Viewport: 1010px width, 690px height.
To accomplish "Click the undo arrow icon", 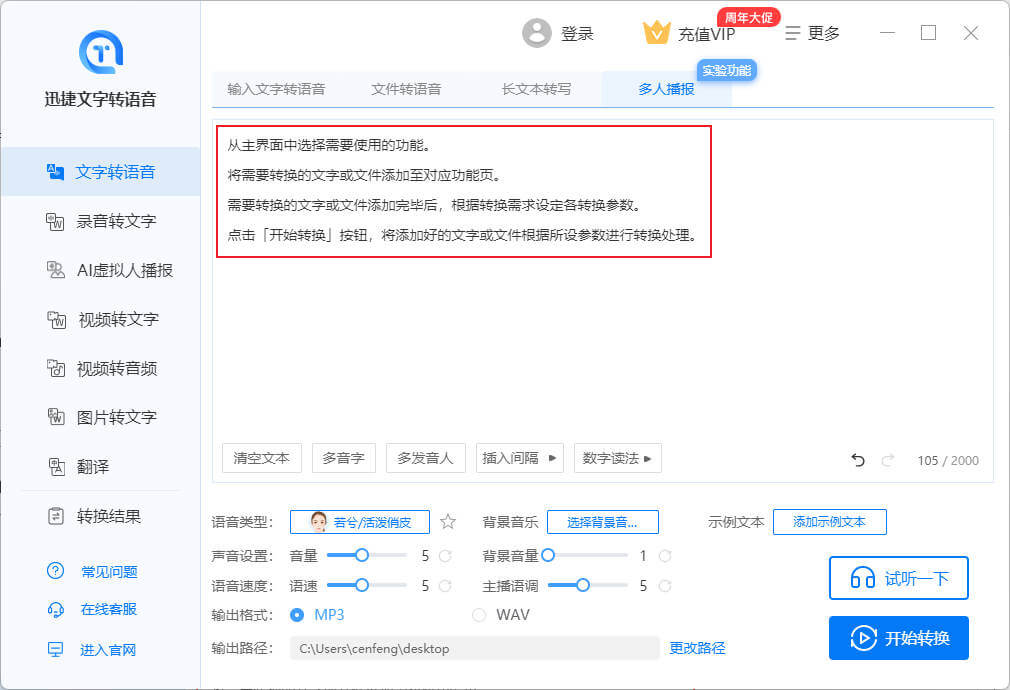I will point(857,460).
